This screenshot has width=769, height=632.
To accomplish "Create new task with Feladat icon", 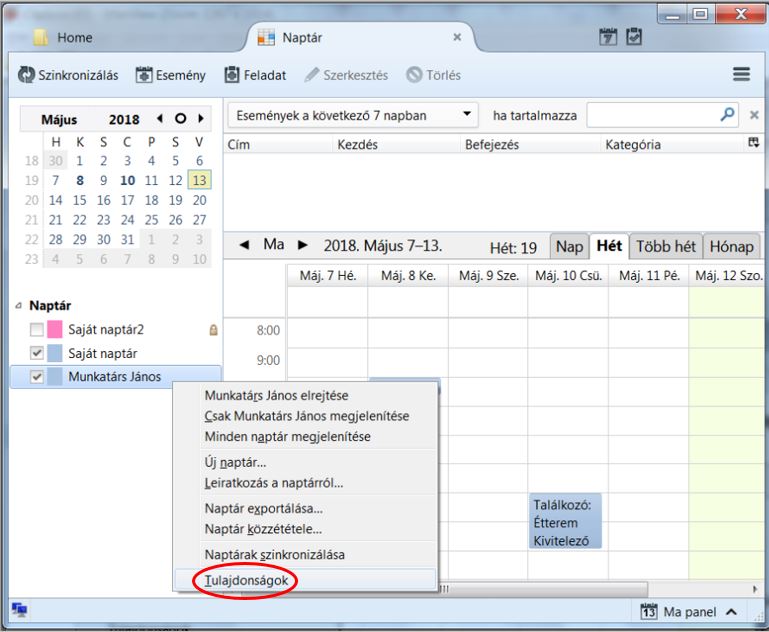I will point(233,75).
